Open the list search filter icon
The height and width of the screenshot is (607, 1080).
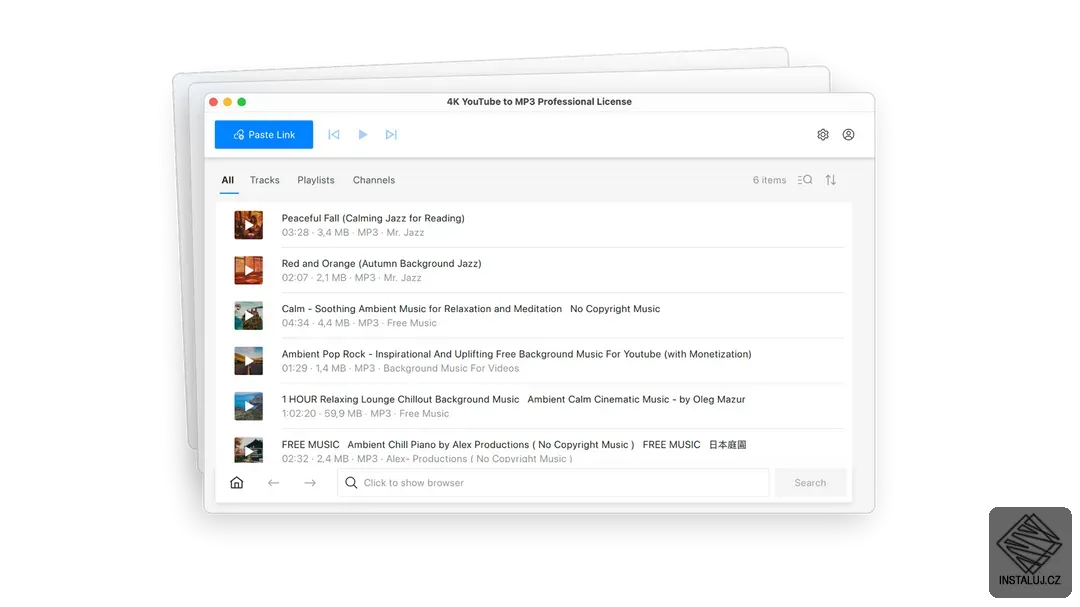click(x=805, y=180)
